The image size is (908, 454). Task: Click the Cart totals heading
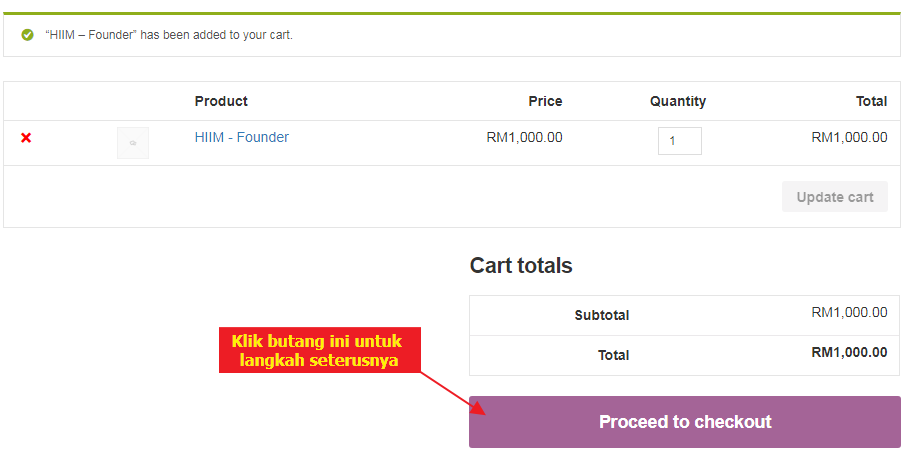click(521, 266)
